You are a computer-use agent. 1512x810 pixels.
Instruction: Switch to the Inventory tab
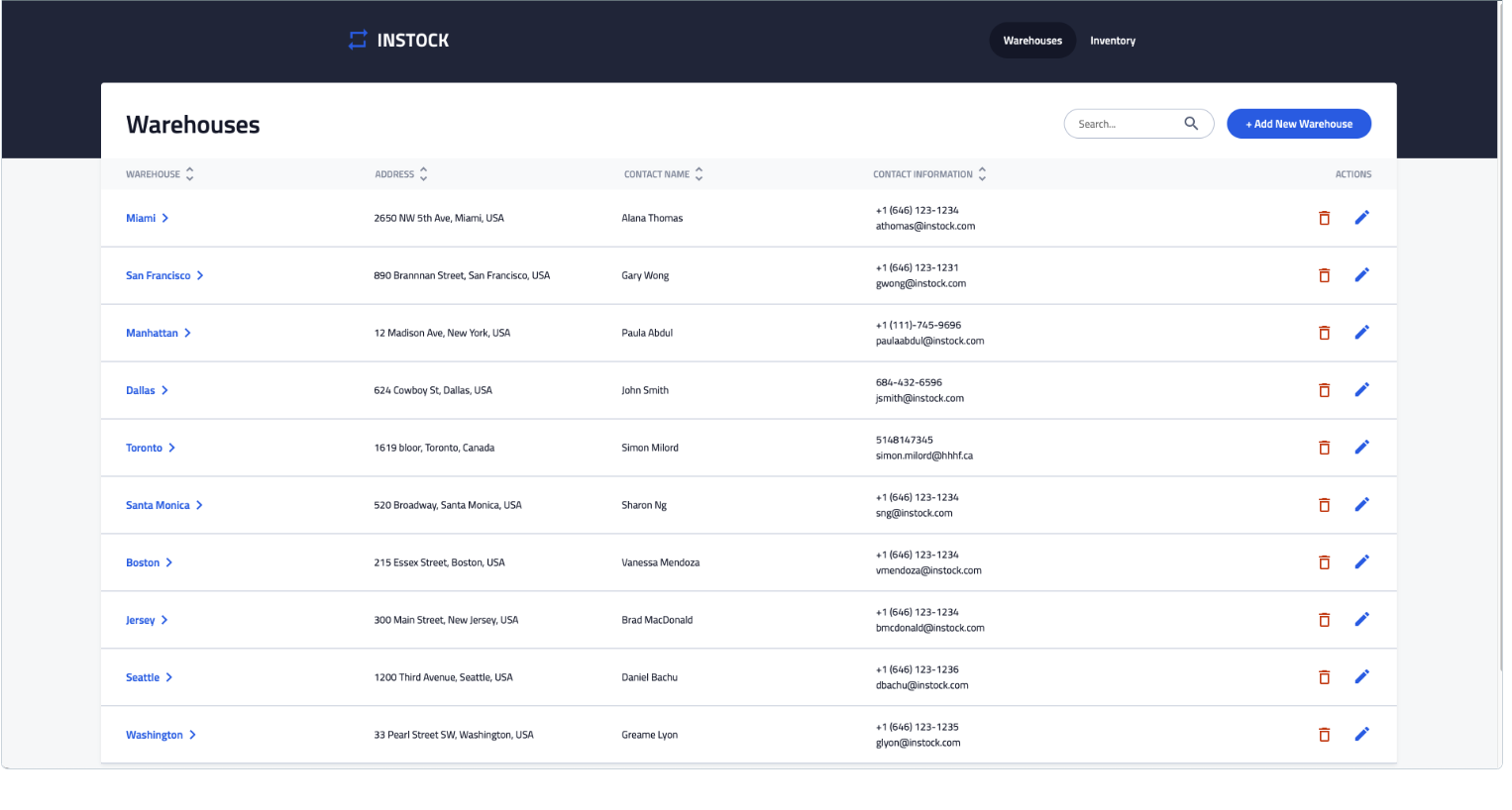(x=1112, y=41)
